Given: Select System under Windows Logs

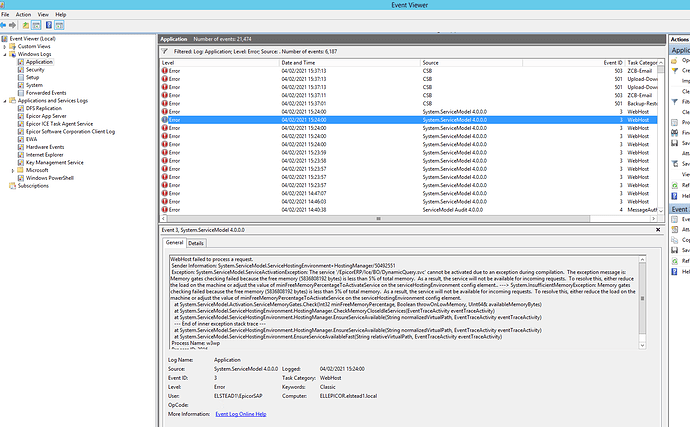Looking at the screenshot, I should (x=34, y=85).
